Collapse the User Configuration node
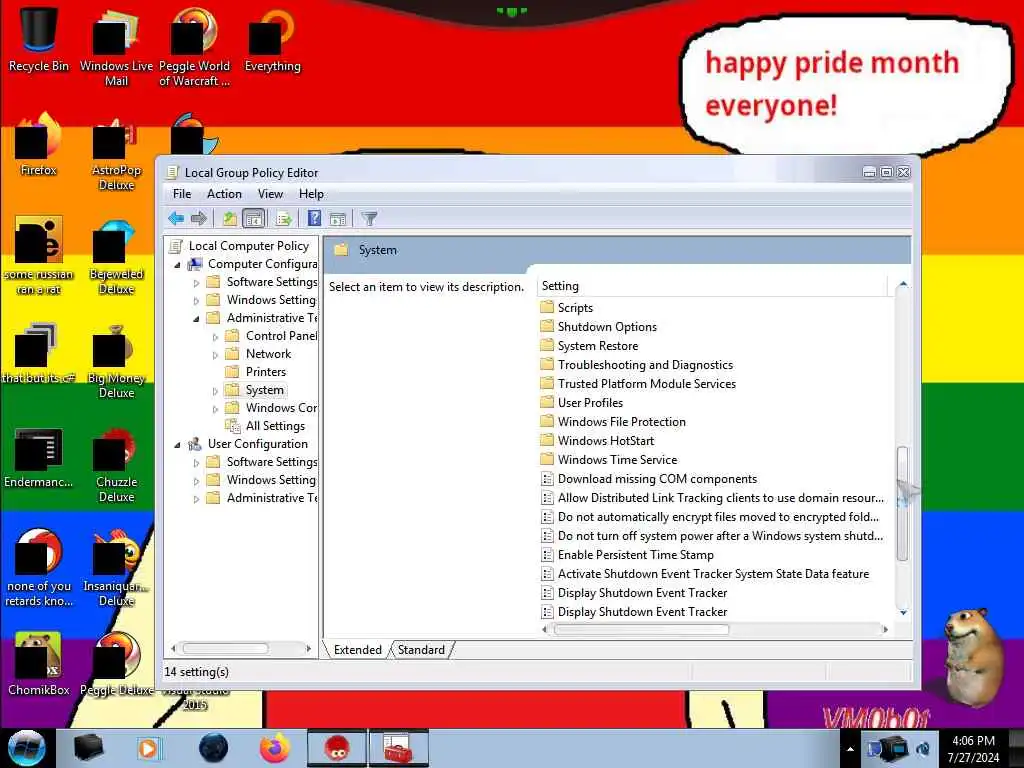 coord(177,445)
